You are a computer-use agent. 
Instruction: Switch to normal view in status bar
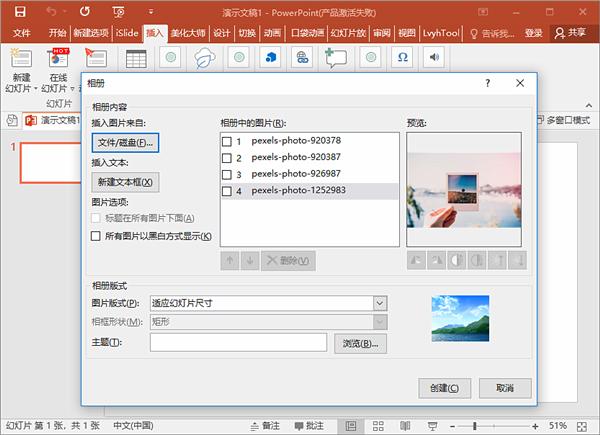tap(351, 426)
